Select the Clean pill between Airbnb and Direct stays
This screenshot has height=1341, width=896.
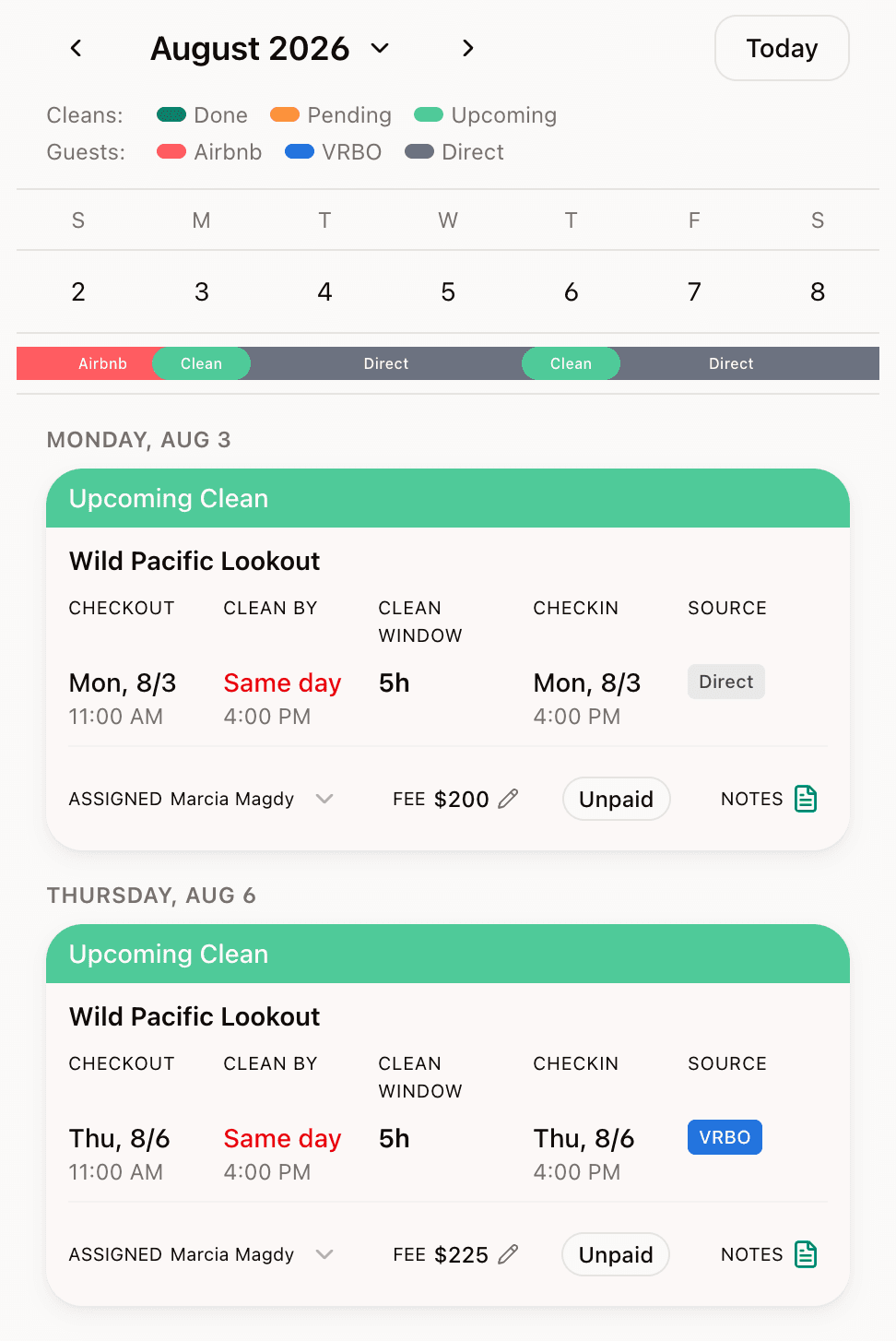point(201,363)
